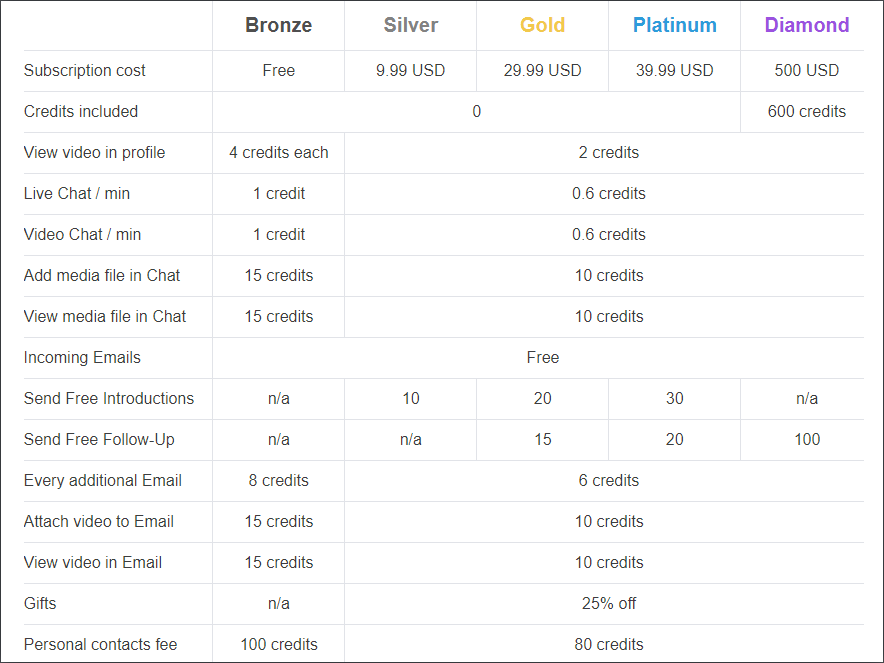884x663 pixels.
Task: Click the Live Chat / min label
Action: 77,193
